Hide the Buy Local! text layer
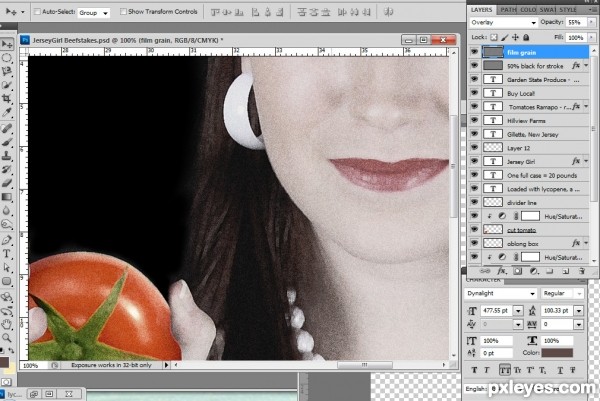600x401 pixels. [474, 93]
